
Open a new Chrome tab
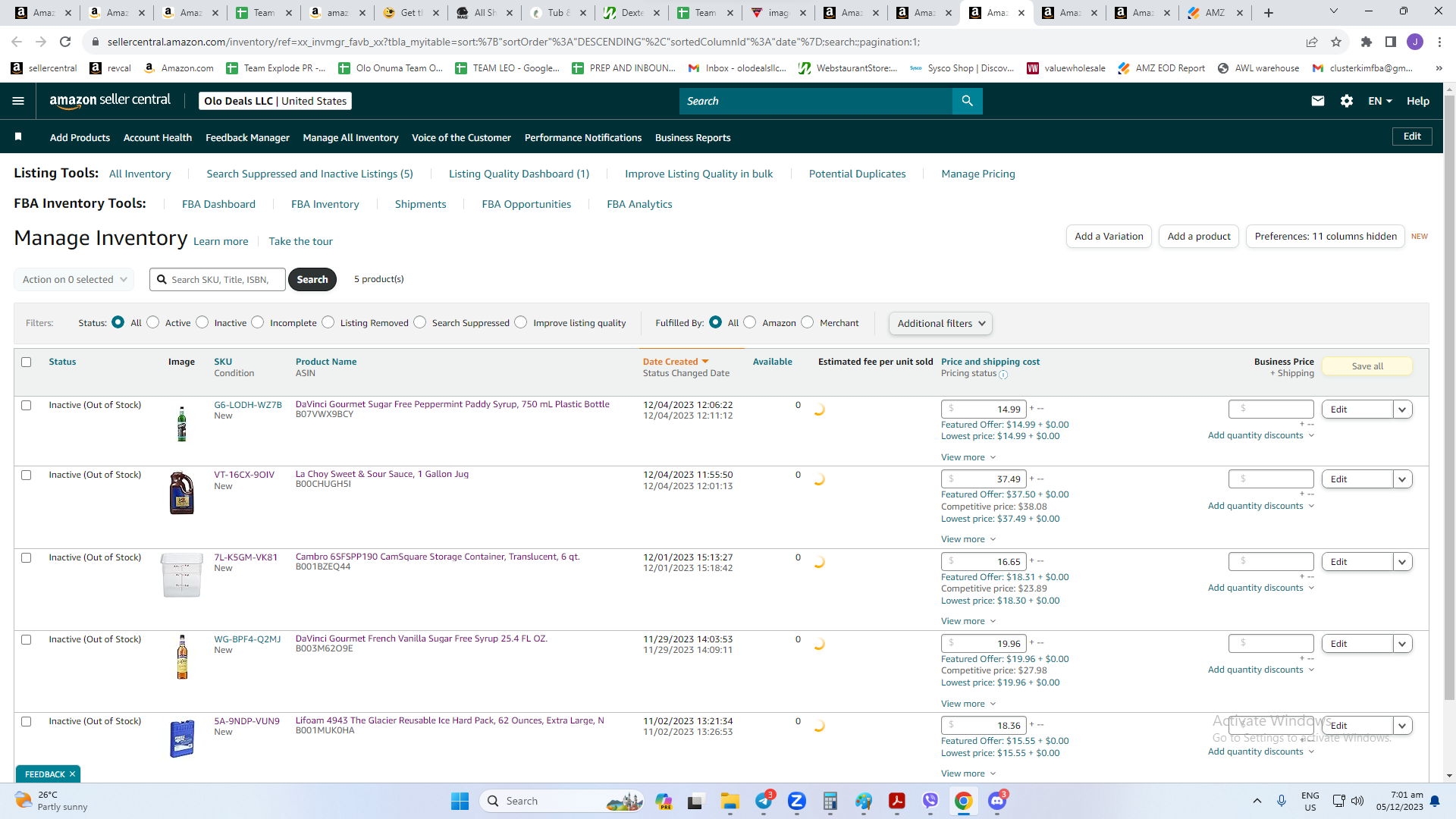(x=1269, y=12)
